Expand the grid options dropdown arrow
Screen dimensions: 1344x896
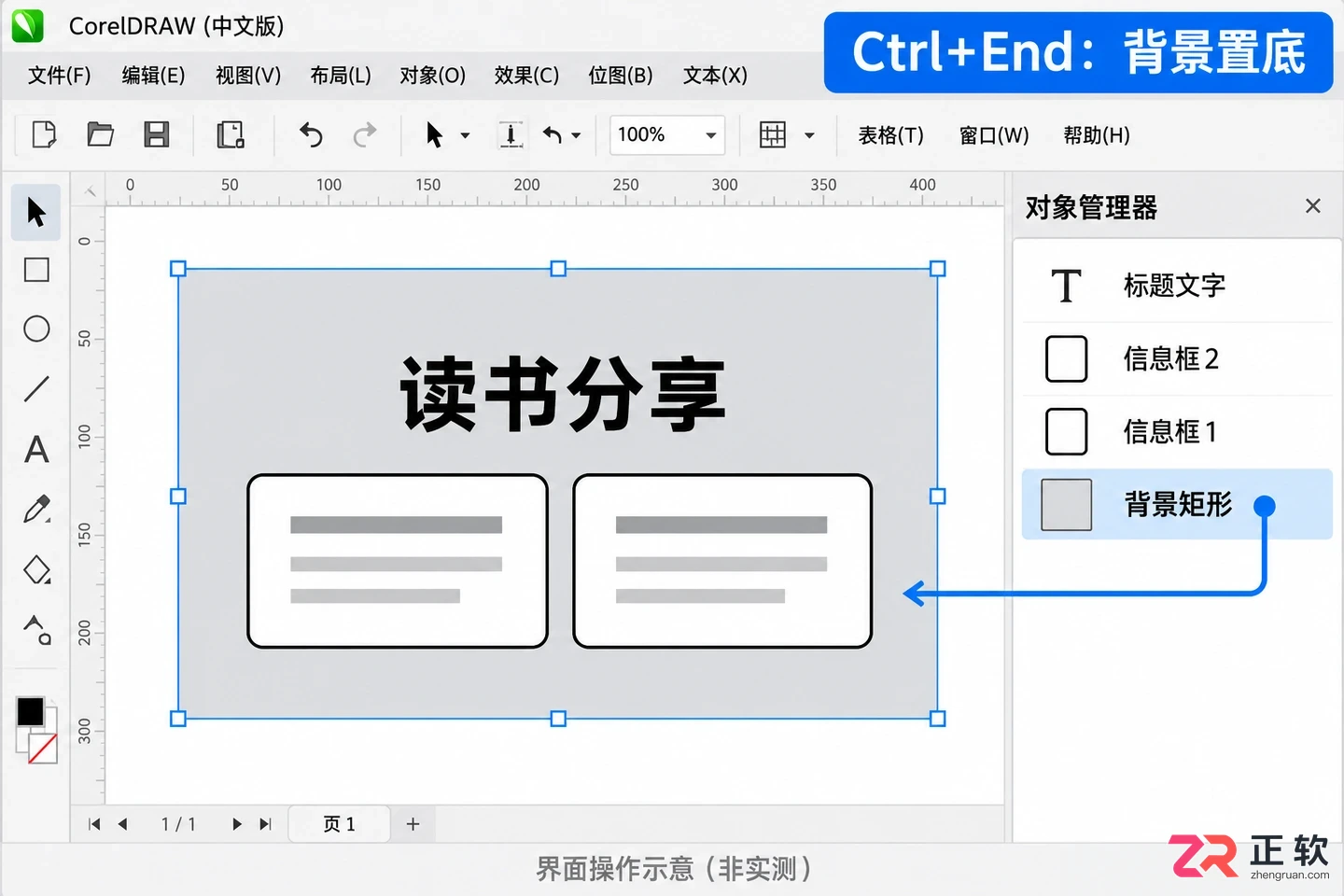click(x=809, y=136)
